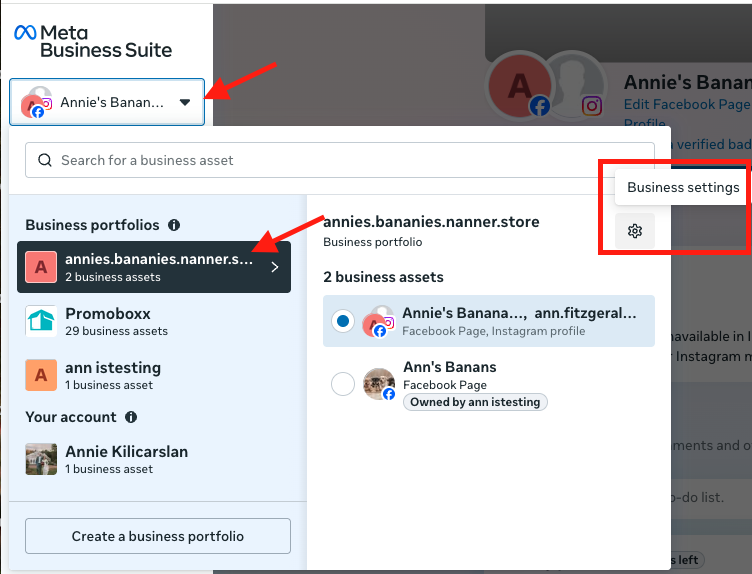Select radio button for Ann's Banans
Viewport: 752px width, 574px height.
tap(343, 384)
